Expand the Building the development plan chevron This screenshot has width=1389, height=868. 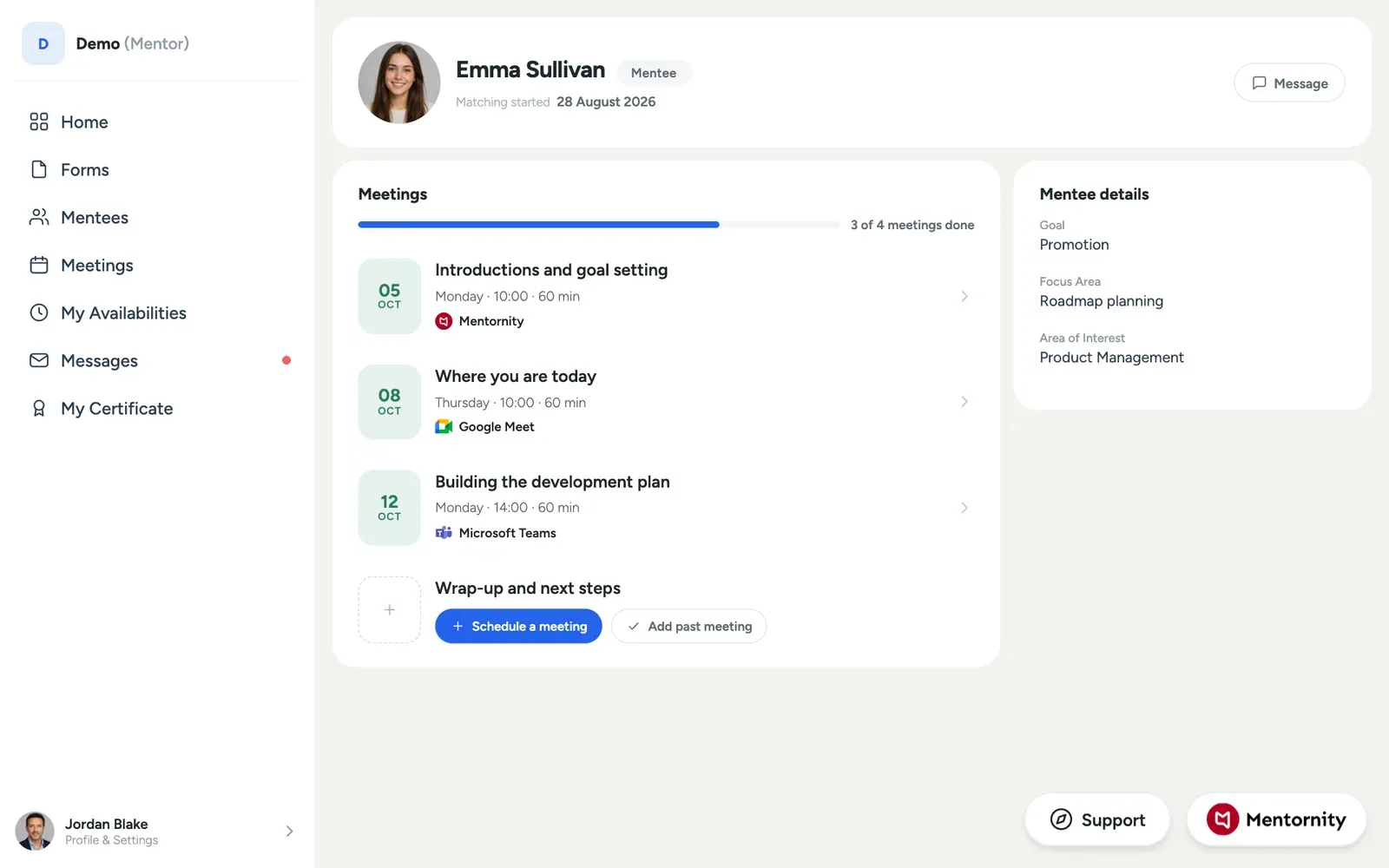964,508
